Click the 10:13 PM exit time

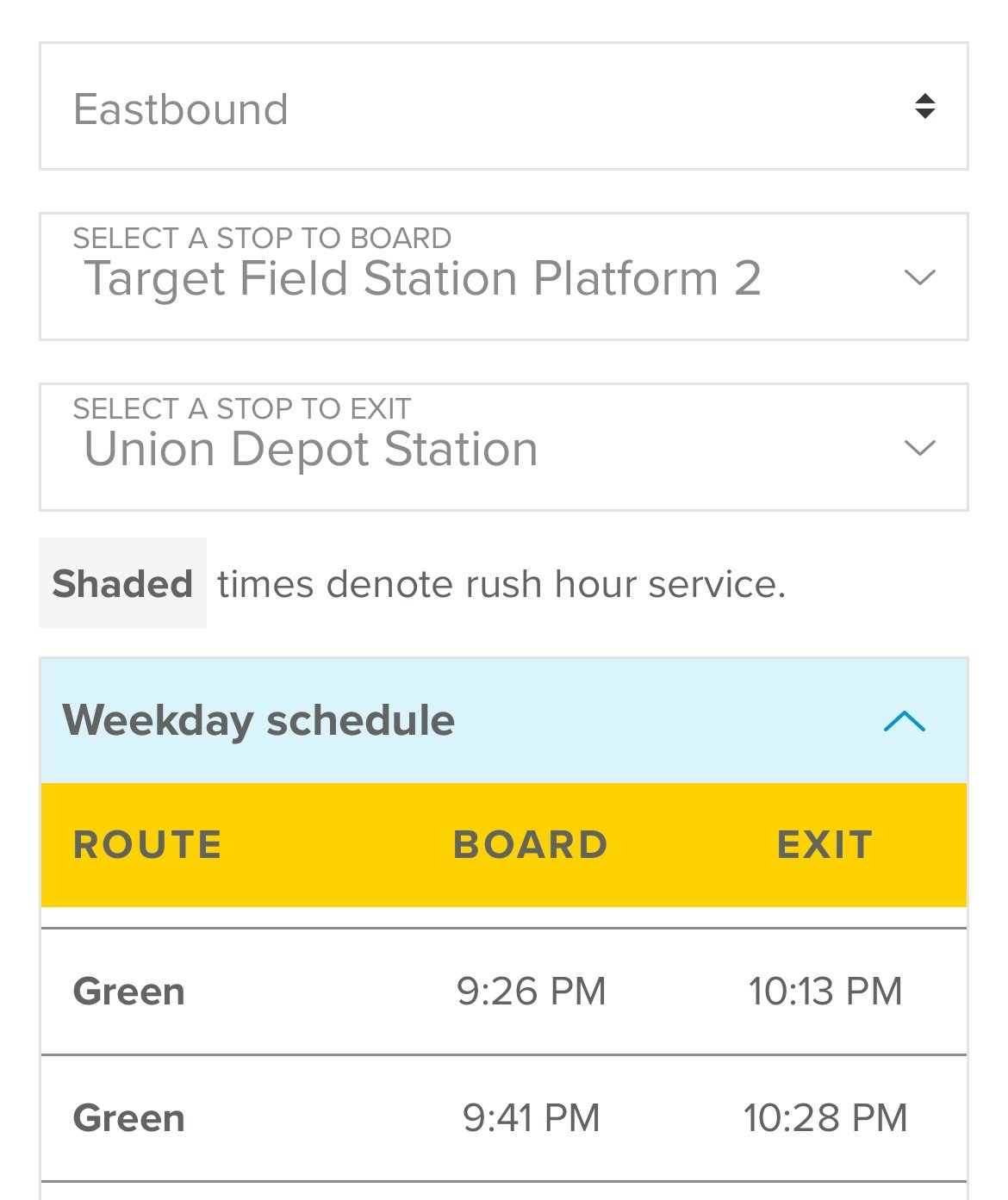pos(824,992)
